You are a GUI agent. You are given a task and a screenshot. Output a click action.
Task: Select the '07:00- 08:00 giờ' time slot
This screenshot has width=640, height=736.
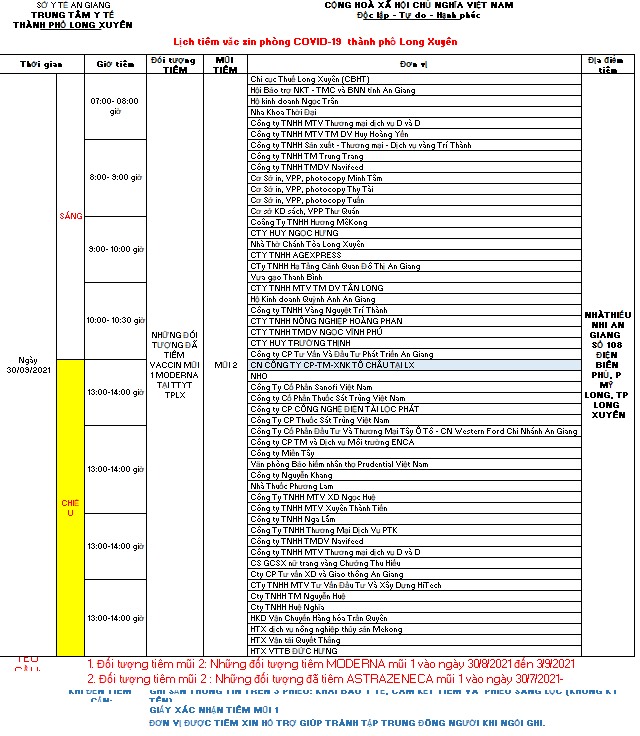[115, 106]
